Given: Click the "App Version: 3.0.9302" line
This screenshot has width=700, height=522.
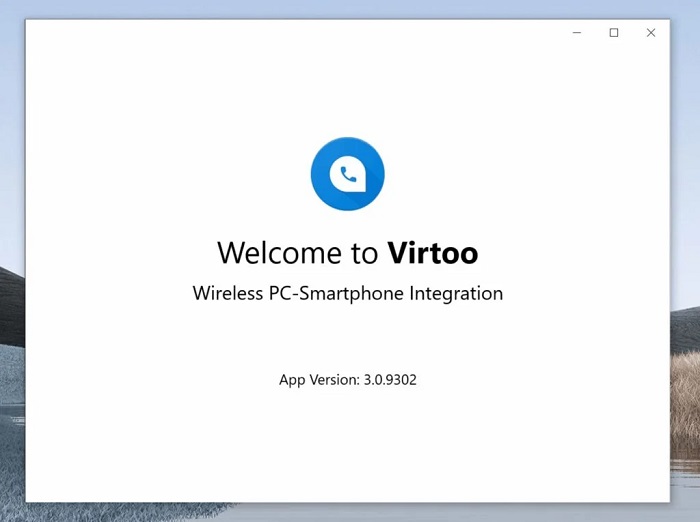Looking at the screenshot, I should 347,380.
